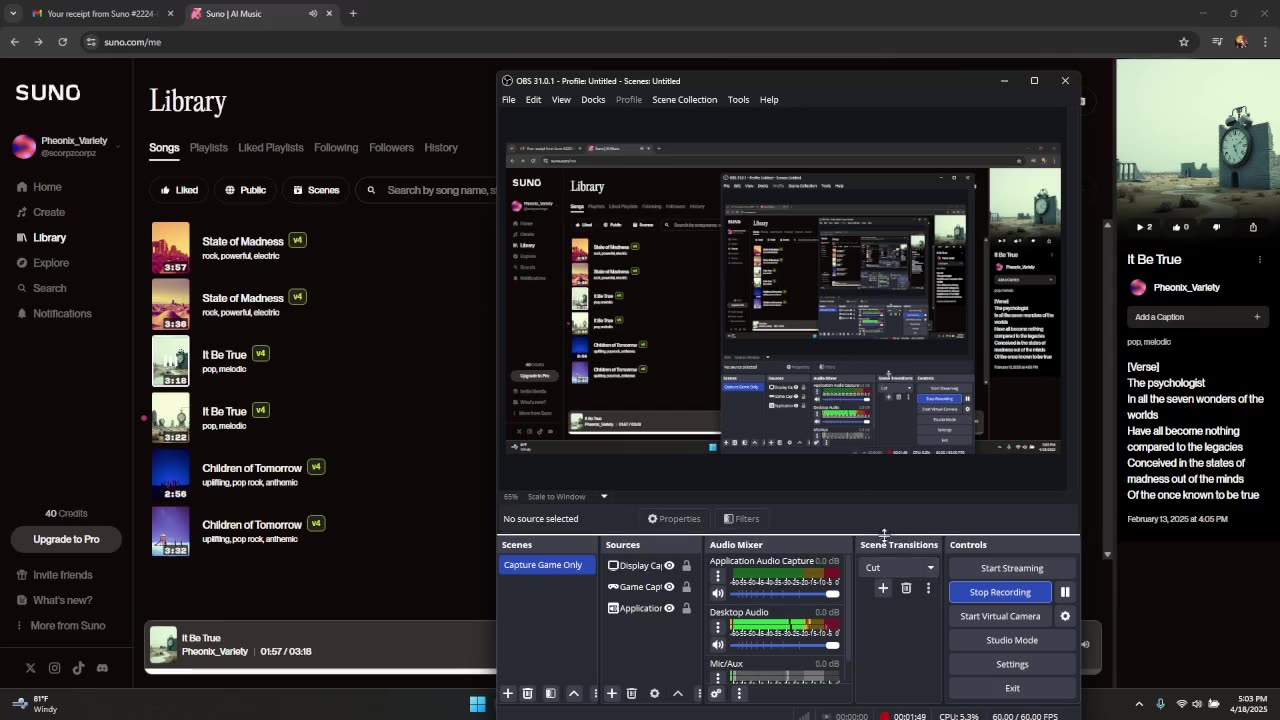The image size is (1280, 720).
Task: Open Suno's Discord link
Action: (x=102, y=668)
